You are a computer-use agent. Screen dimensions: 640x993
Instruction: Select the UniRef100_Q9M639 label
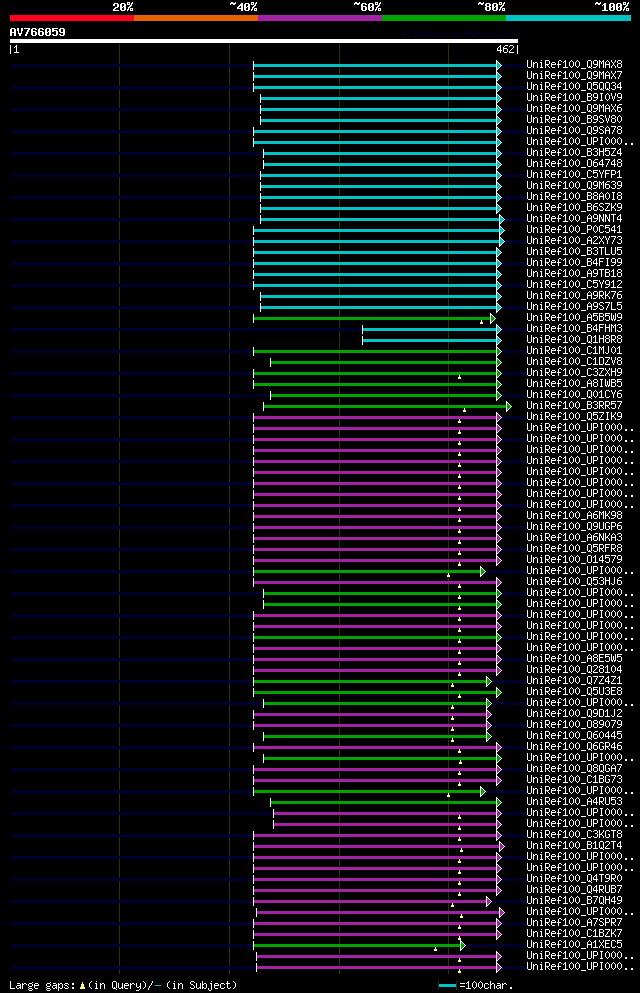click(x=574, y=186)
